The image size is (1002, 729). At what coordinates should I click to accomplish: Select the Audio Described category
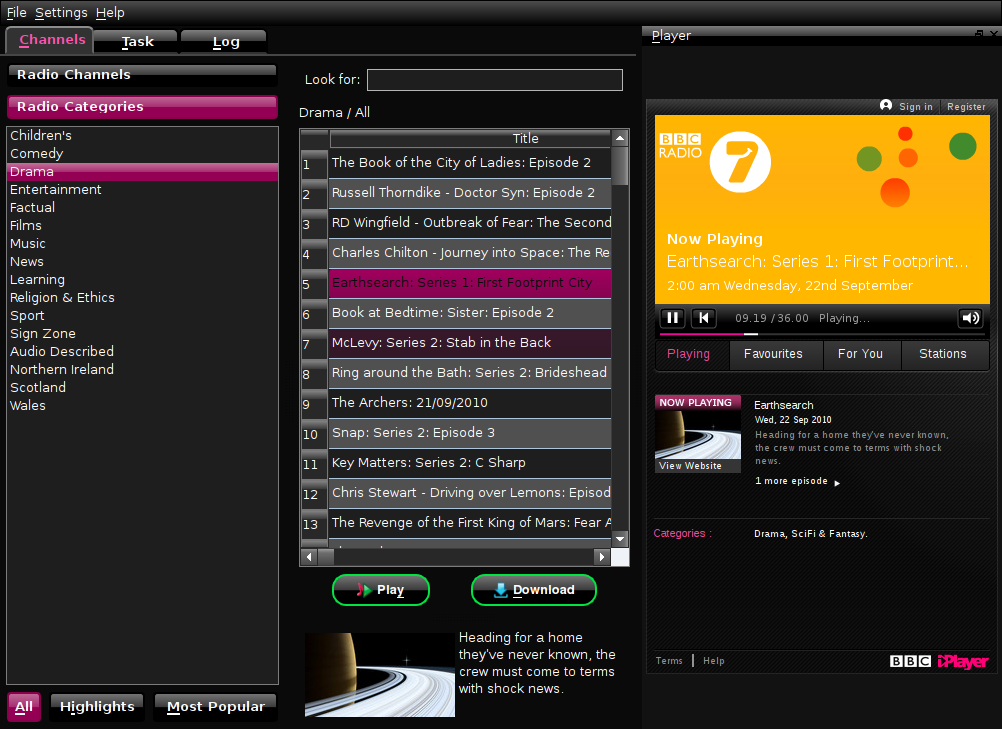[x=143, y=351]
